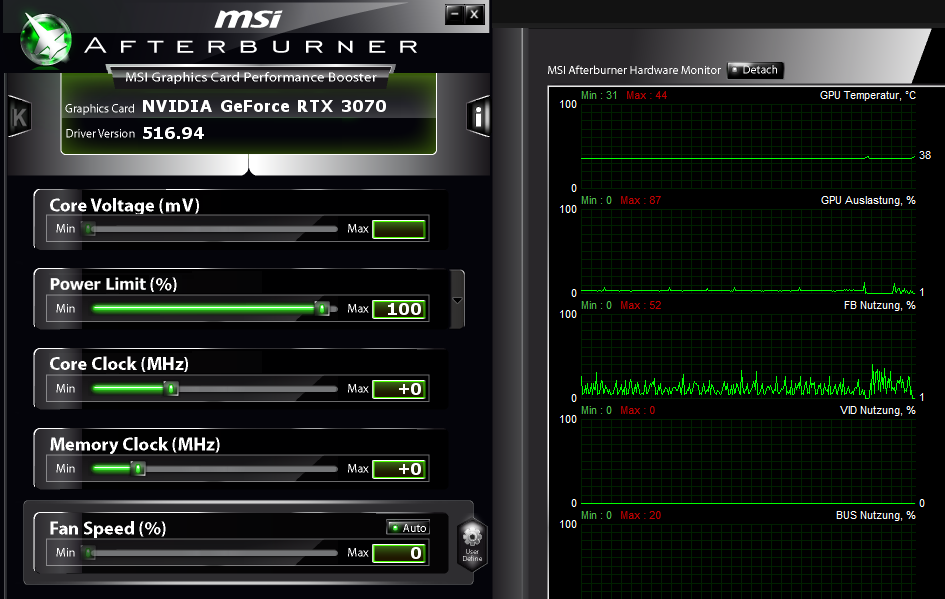
Task: Click driver version 516.94
Action: (x=173, y=133)
